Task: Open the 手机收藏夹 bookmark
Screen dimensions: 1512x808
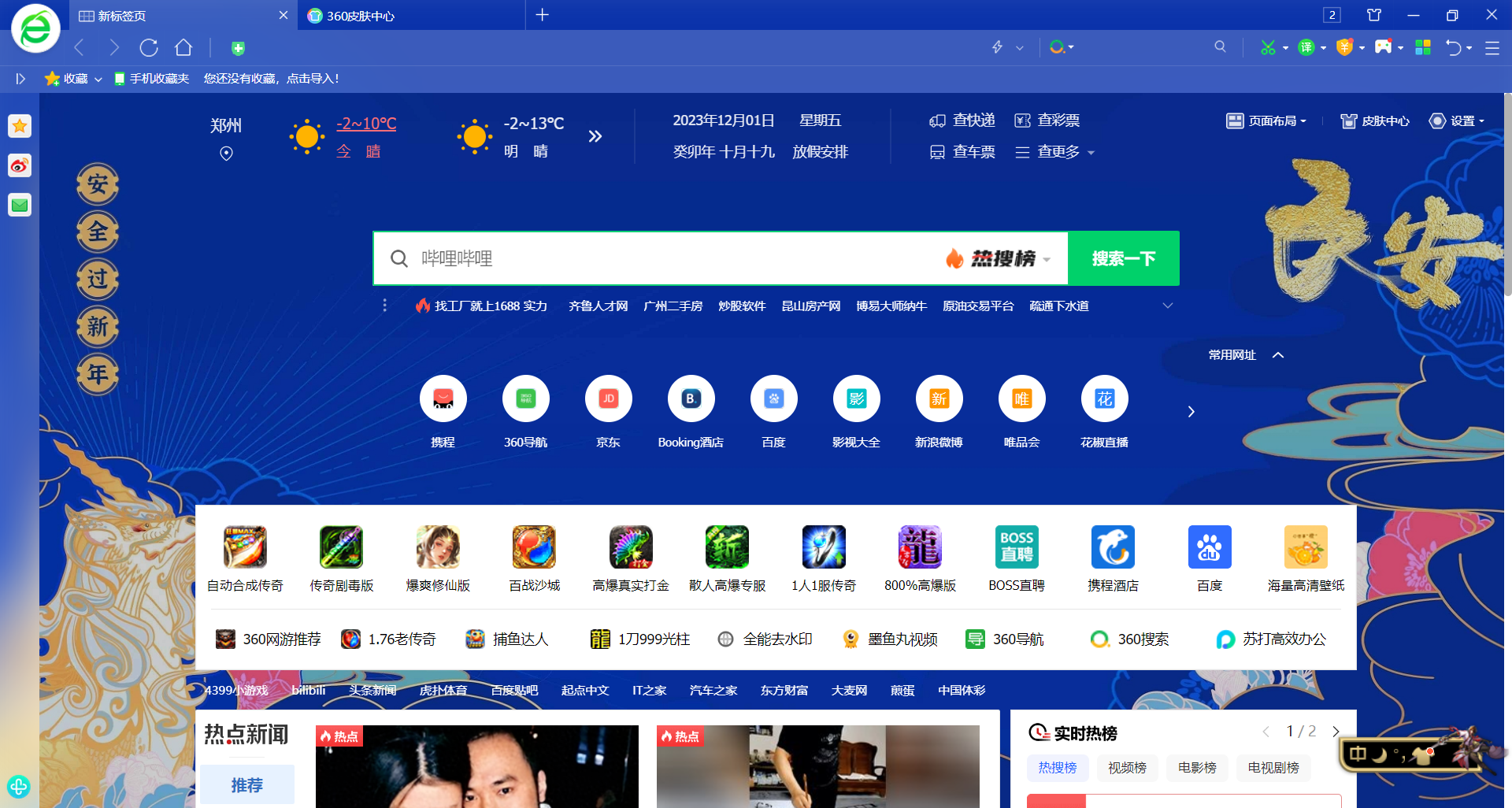Action: click(x=152, y=79)
